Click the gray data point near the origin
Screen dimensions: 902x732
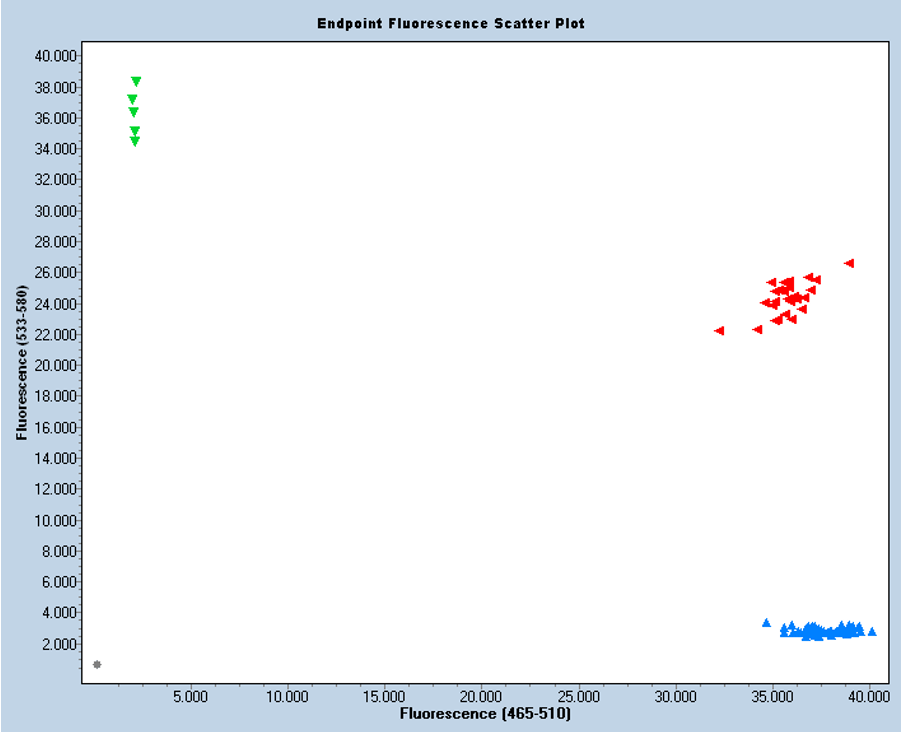pyautogui.click(x=97, y=664)
